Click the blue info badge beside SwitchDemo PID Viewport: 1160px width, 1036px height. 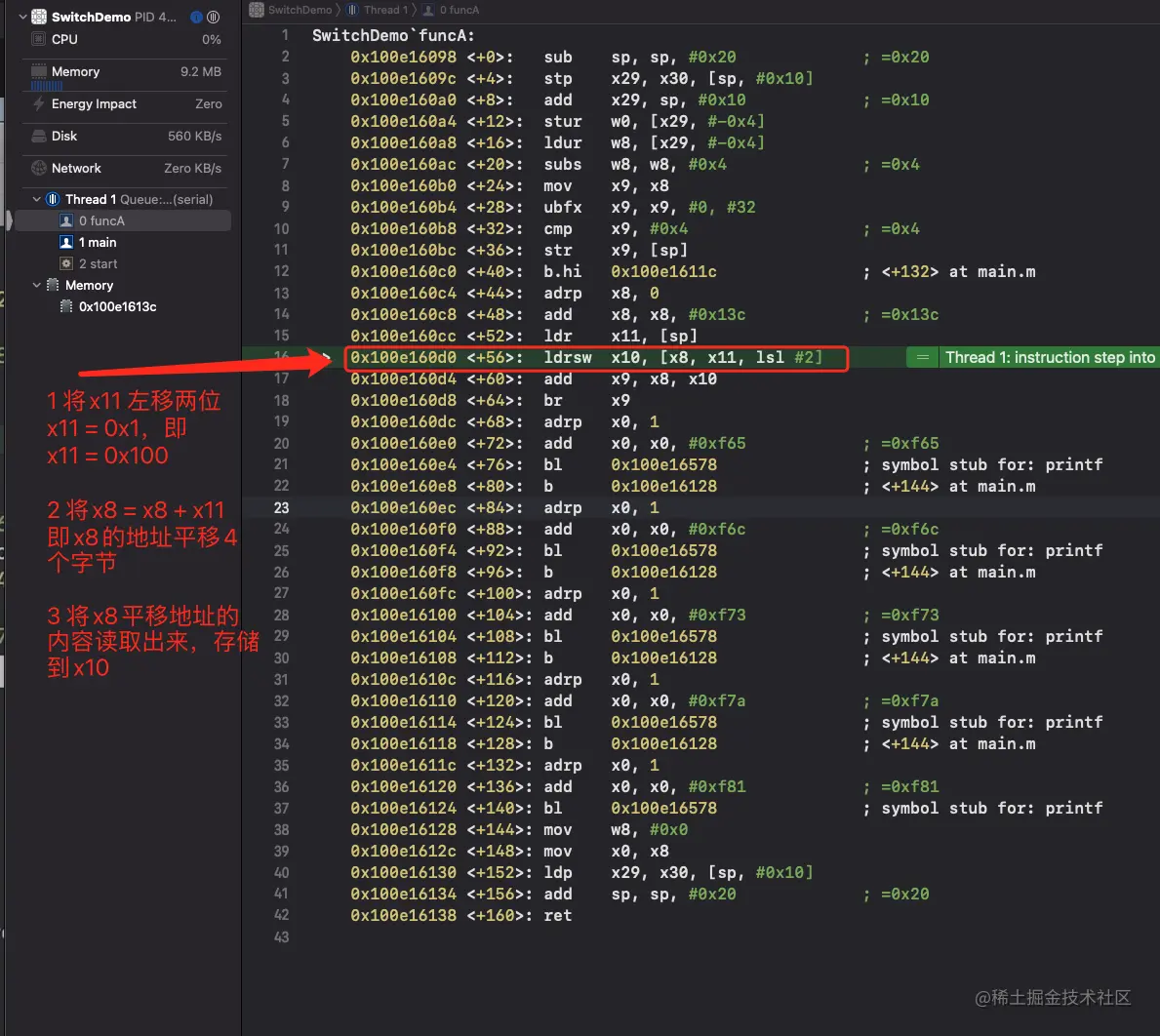[195, 17]
